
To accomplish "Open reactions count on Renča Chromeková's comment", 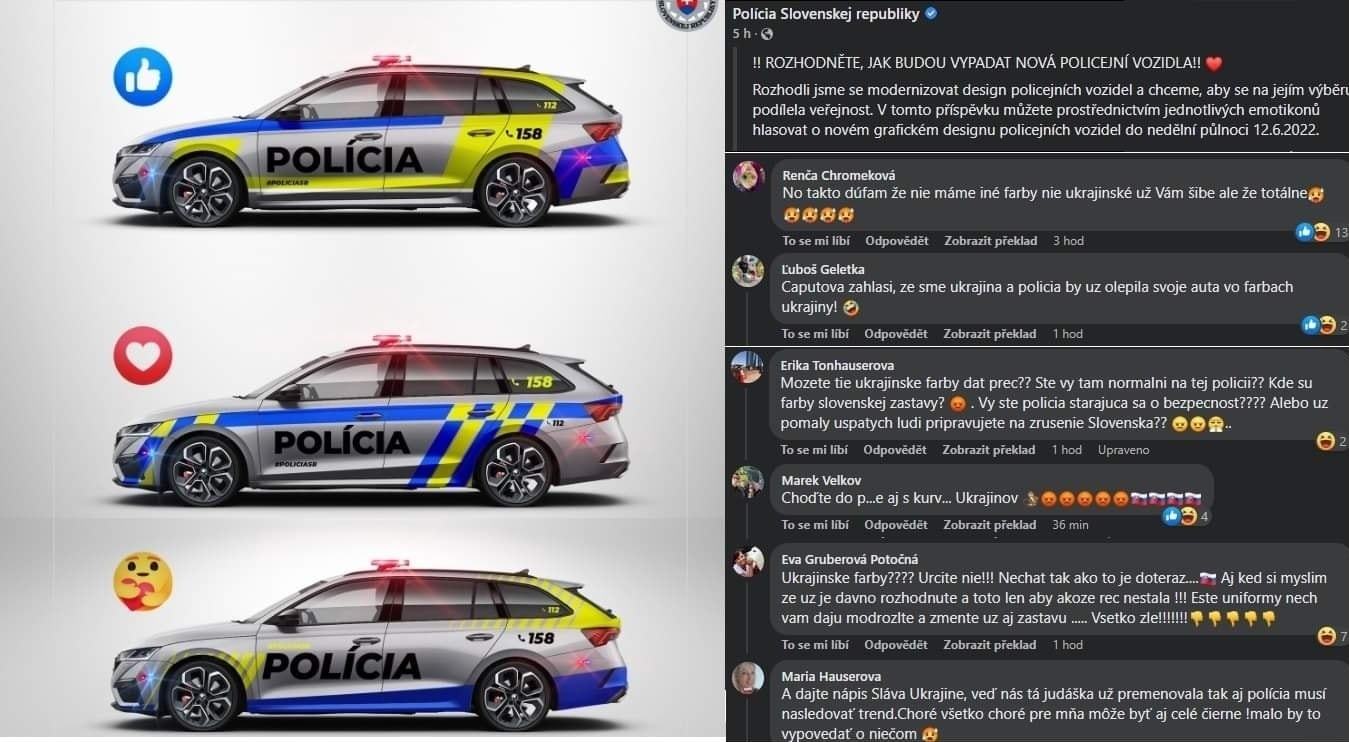I will coord(1322,232).
